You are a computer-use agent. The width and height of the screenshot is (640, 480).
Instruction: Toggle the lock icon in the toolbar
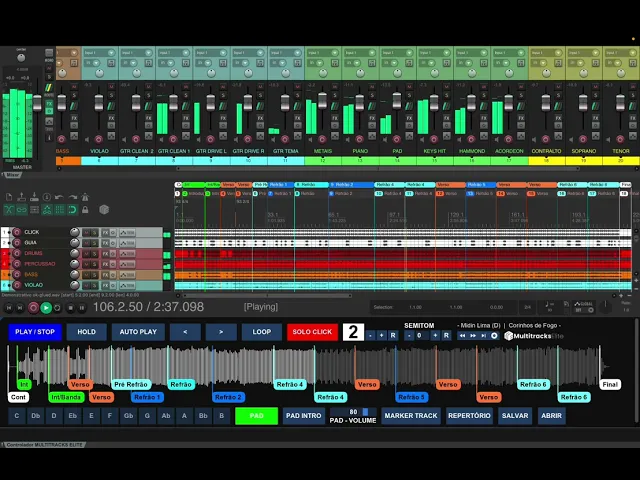point(85,210)
